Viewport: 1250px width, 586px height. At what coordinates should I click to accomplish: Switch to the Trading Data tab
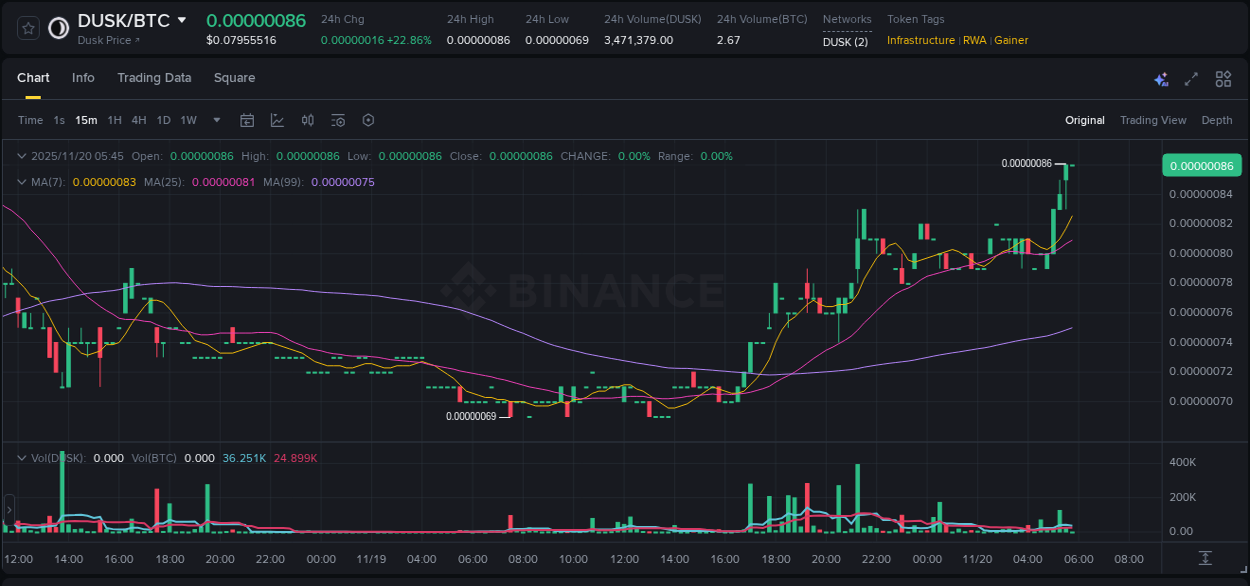[x=154, y=78]
